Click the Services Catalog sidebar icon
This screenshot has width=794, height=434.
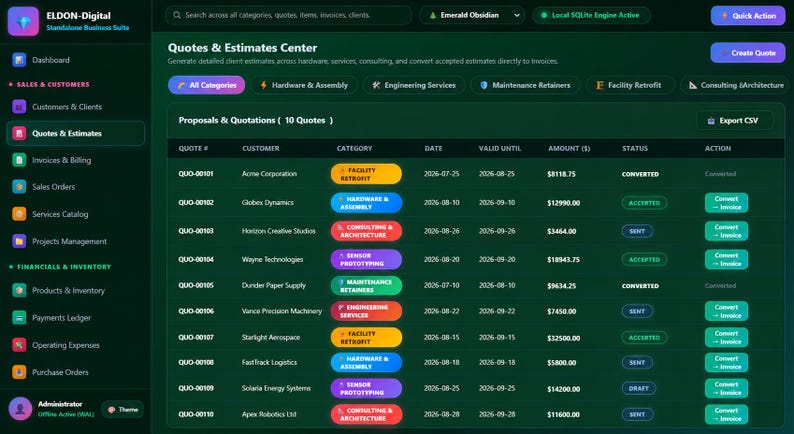19,214
